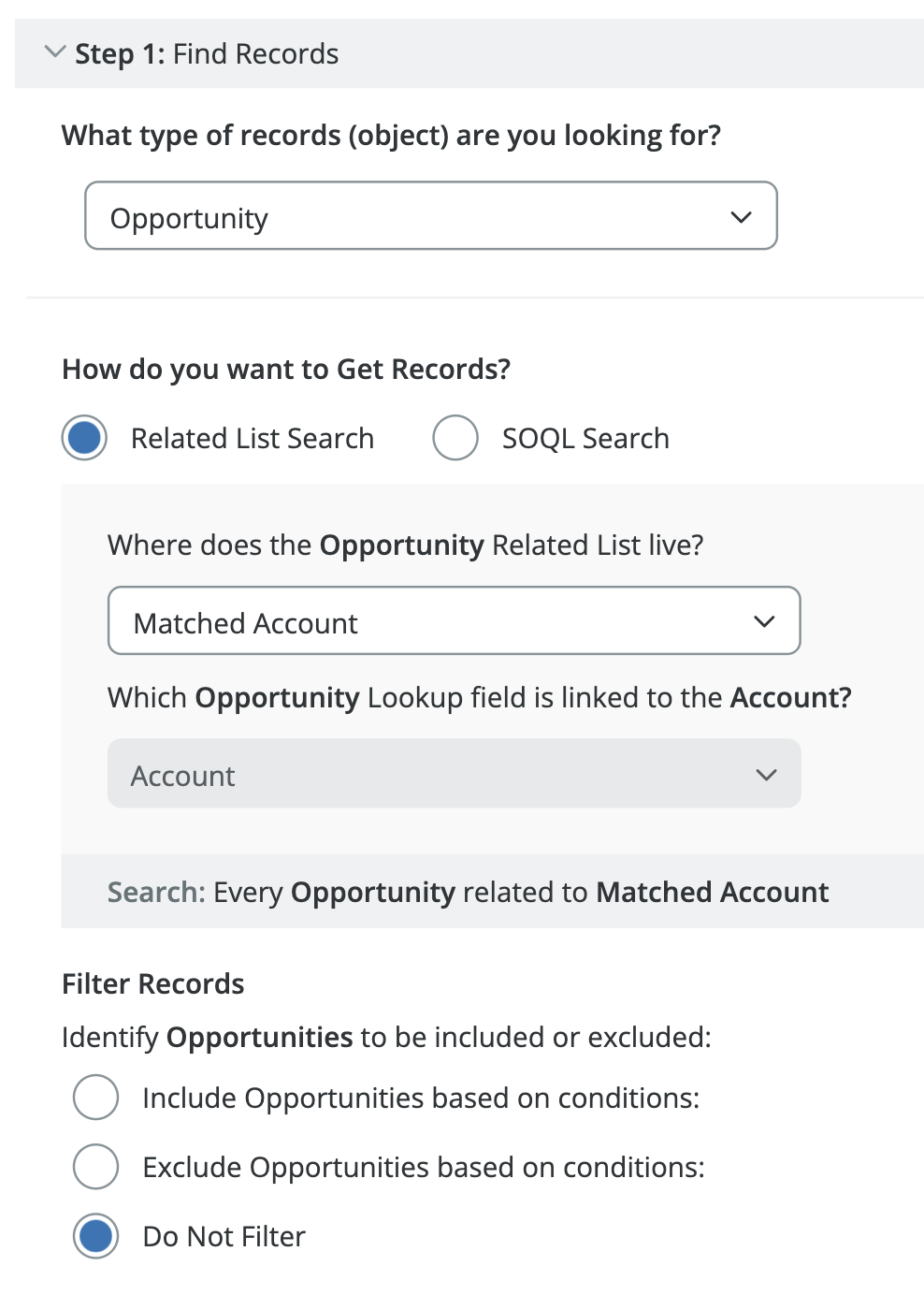Viewport: 924px width, 1295px height.
Task: Select the Exclude Opportunities radio button
Action: click(x=96, y=1167)
